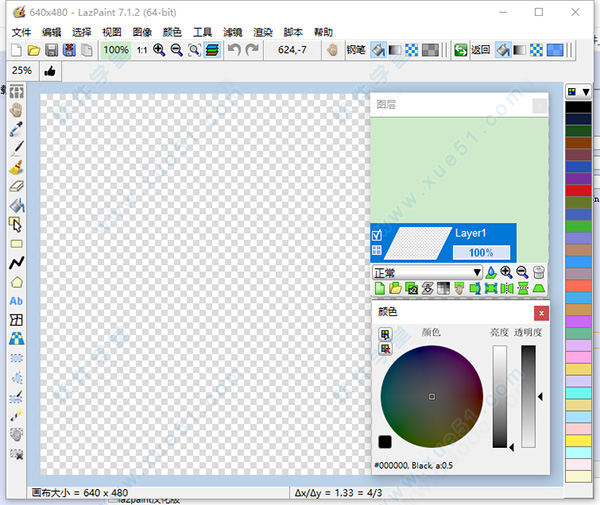The height and width of the screenshot is (505, 600).
Task: Click the Δx/Δy = 1.33 = 4/3 status text
Action: [338, 493]
